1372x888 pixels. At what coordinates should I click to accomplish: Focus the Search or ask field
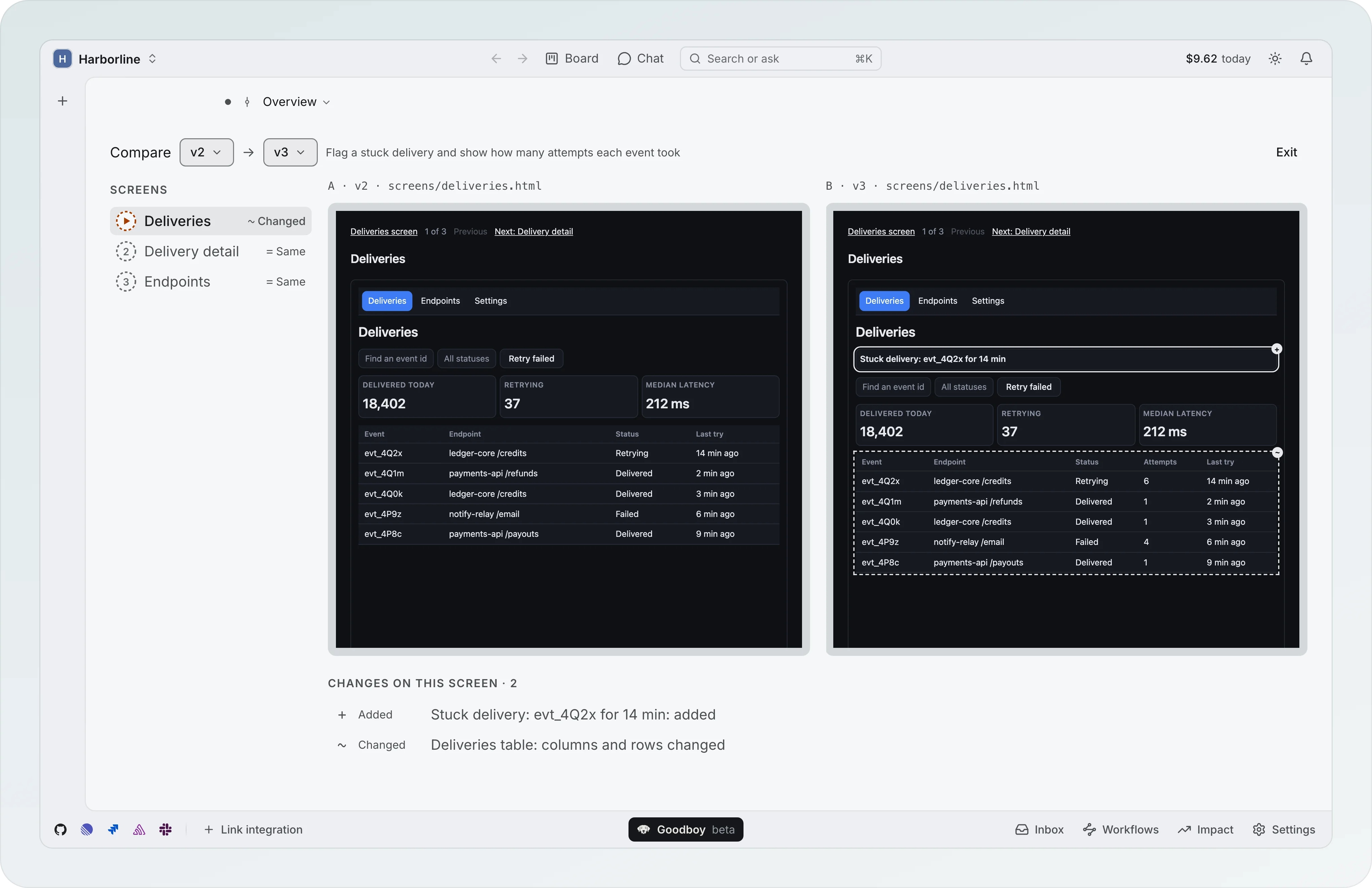coord(780,59)
